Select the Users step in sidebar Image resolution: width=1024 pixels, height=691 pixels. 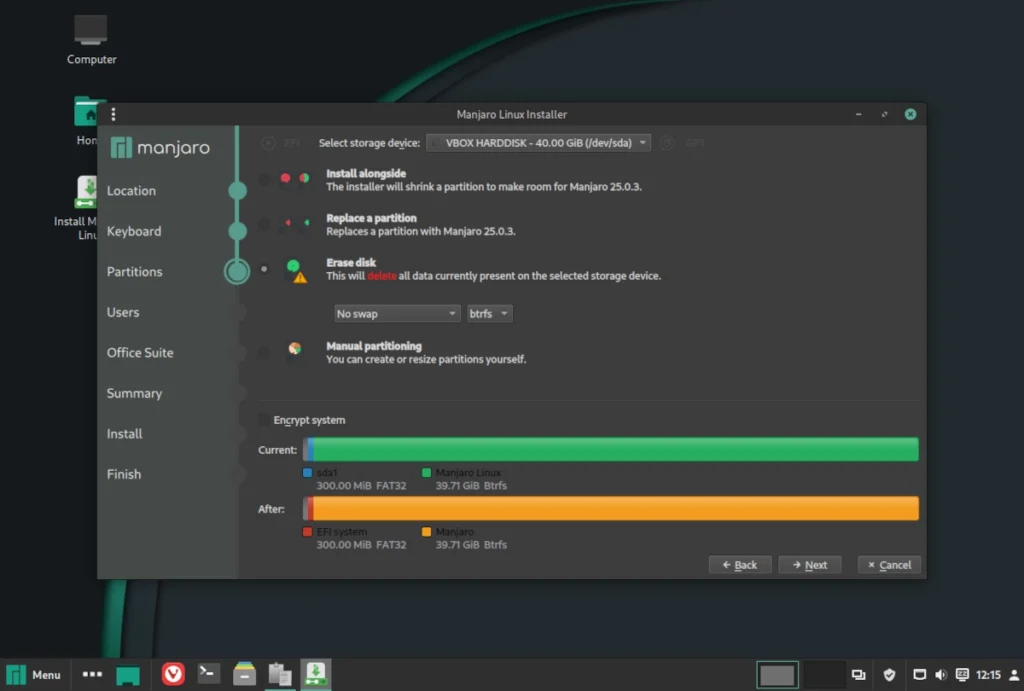point(123,312)
